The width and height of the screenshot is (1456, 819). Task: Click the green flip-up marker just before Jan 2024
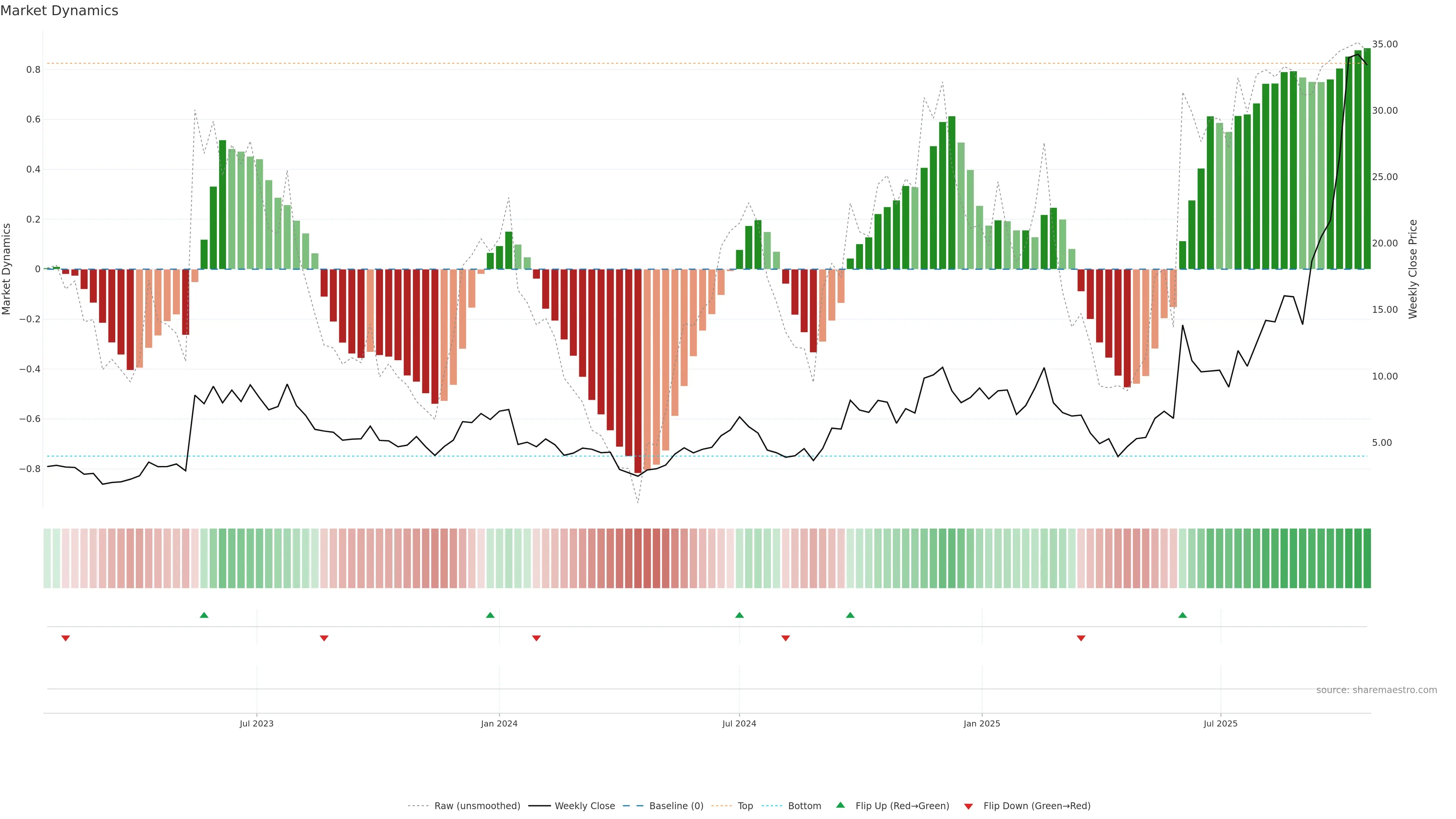point(490,615)
